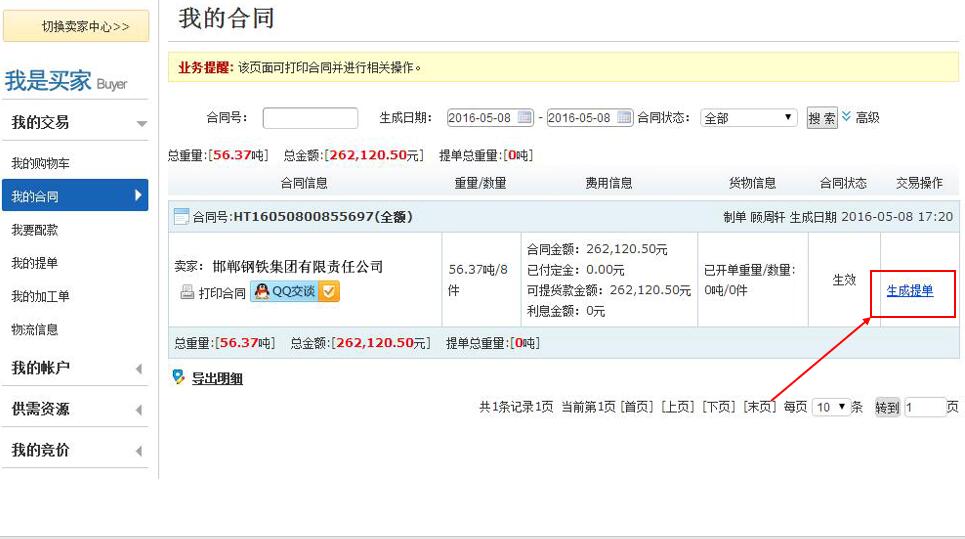This screenshot has height=539, width=965.
Task: Open the end date calendar picker
Action: (x=625, y=117)
